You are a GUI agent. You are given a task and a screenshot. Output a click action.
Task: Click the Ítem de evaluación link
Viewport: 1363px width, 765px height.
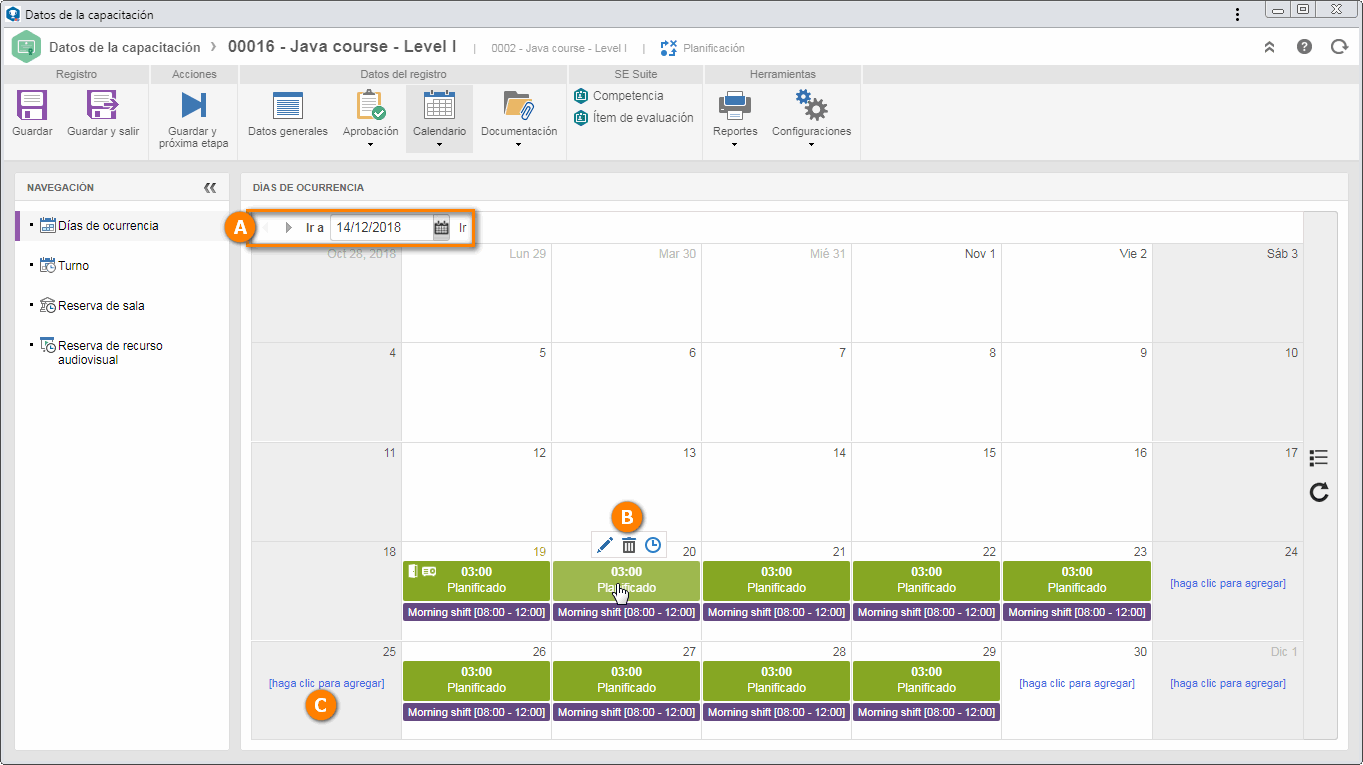pyautogui.click(x=643, y=118)
